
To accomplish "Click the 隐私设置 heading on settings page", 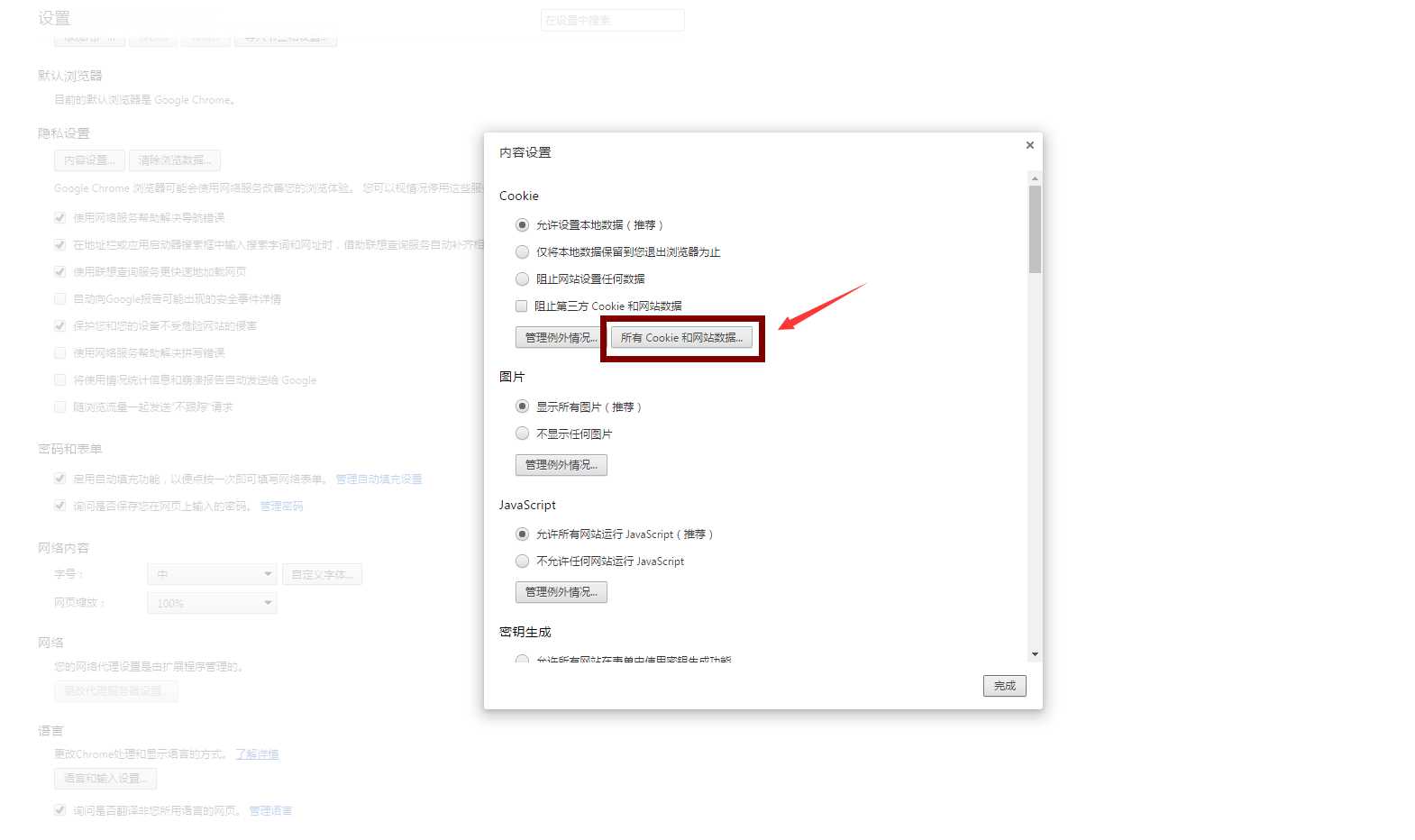I will [64, 133].
